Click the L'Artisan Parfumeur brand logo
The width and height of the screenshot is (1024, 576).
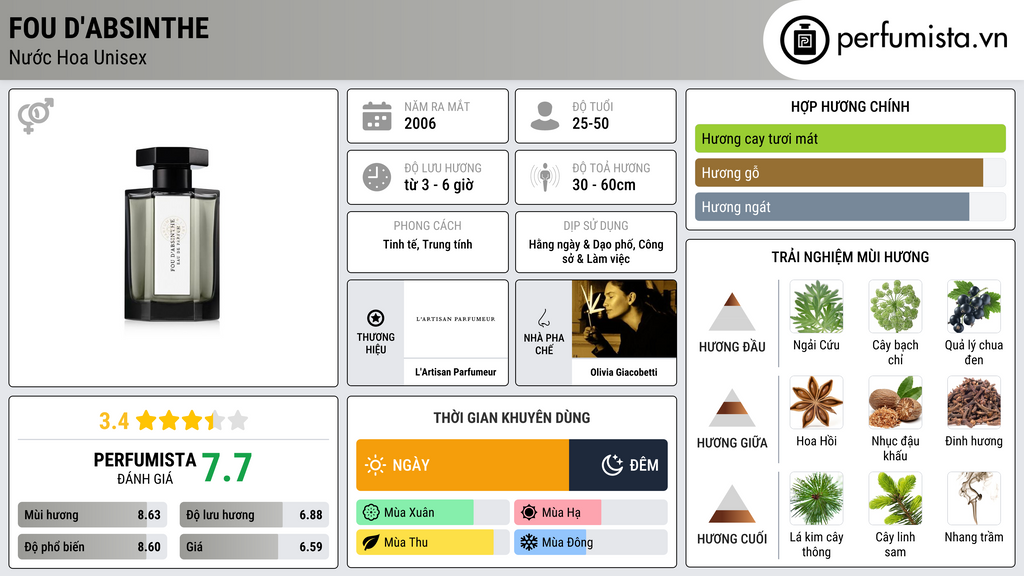456,319
